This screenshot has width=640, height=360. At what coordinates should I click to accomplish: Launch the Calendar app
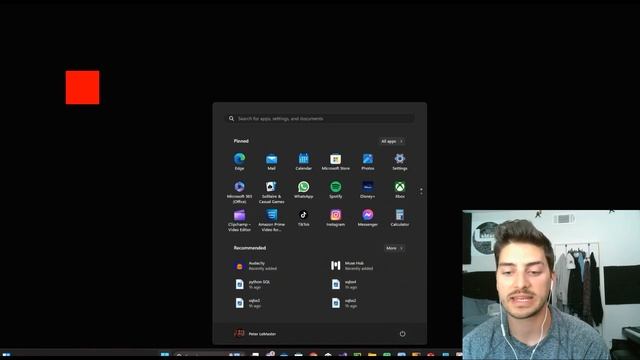pyautogui.click(x=303, y=162)
